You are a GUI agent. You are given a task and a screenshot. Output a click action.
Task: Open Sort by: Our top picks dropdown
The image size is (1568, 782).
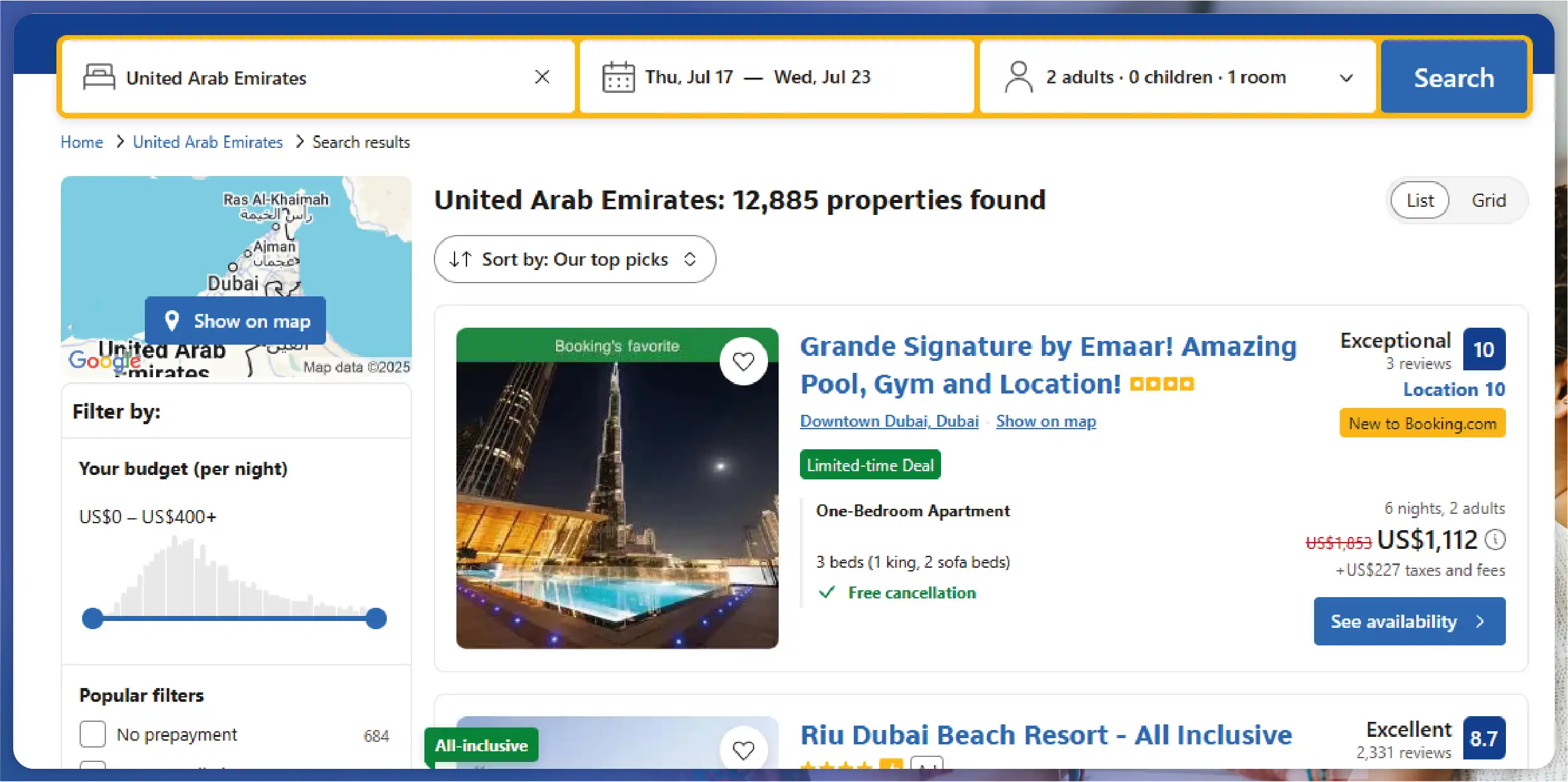[x=575, y=259]
